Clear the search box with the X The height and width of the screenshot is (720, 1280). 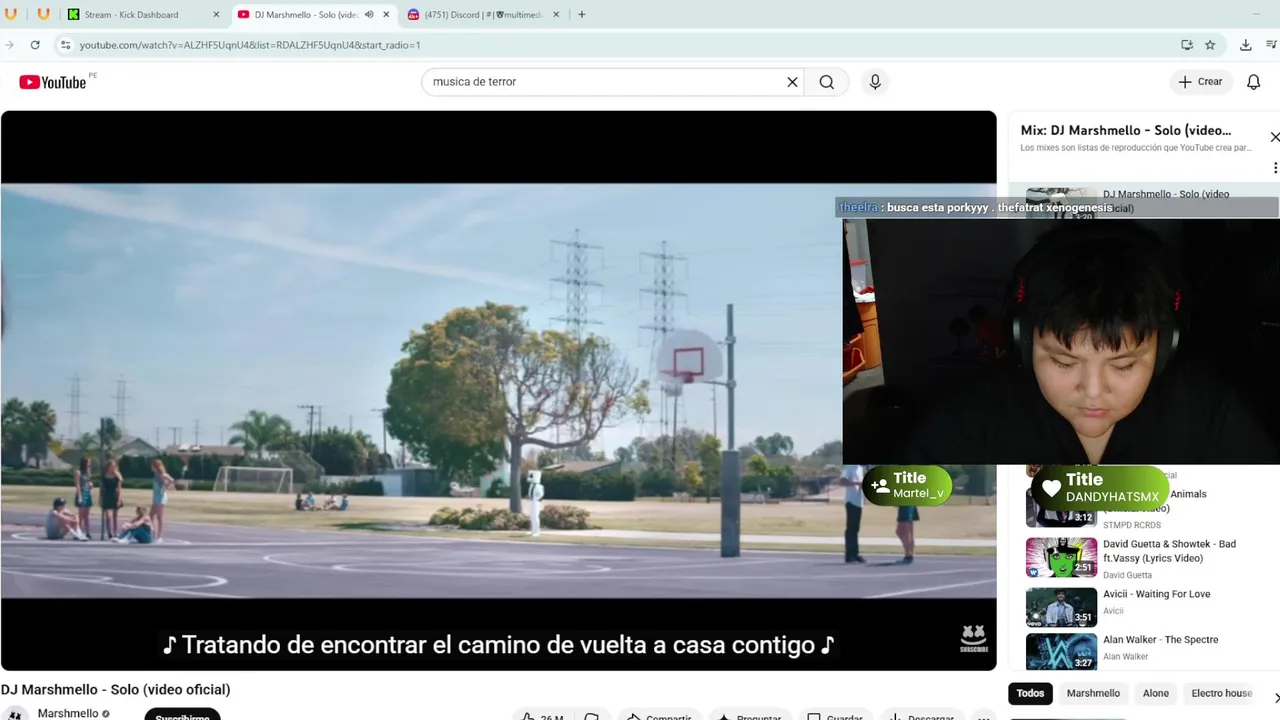click(792, 82)
